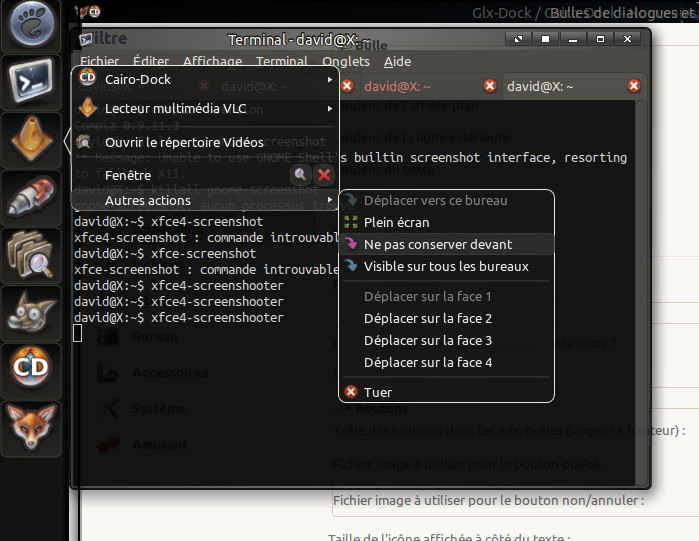Select Déplacer vers ce bureau

coord(446,201)
